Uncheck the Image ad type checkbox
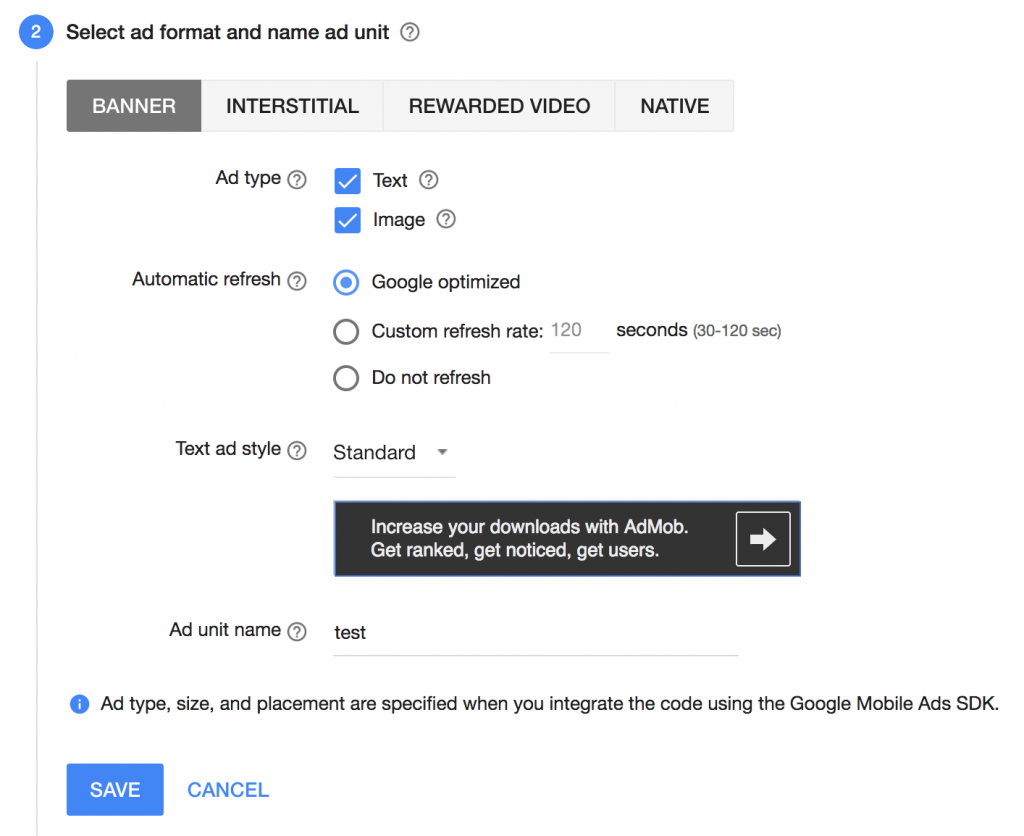 tap(347, 219)
